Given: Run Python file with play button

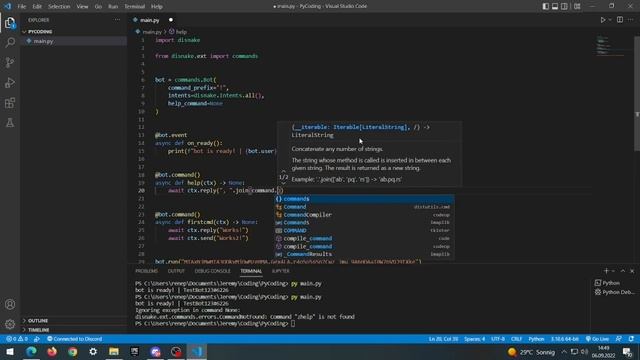Looking at the screenshot, I should point(602,20).
